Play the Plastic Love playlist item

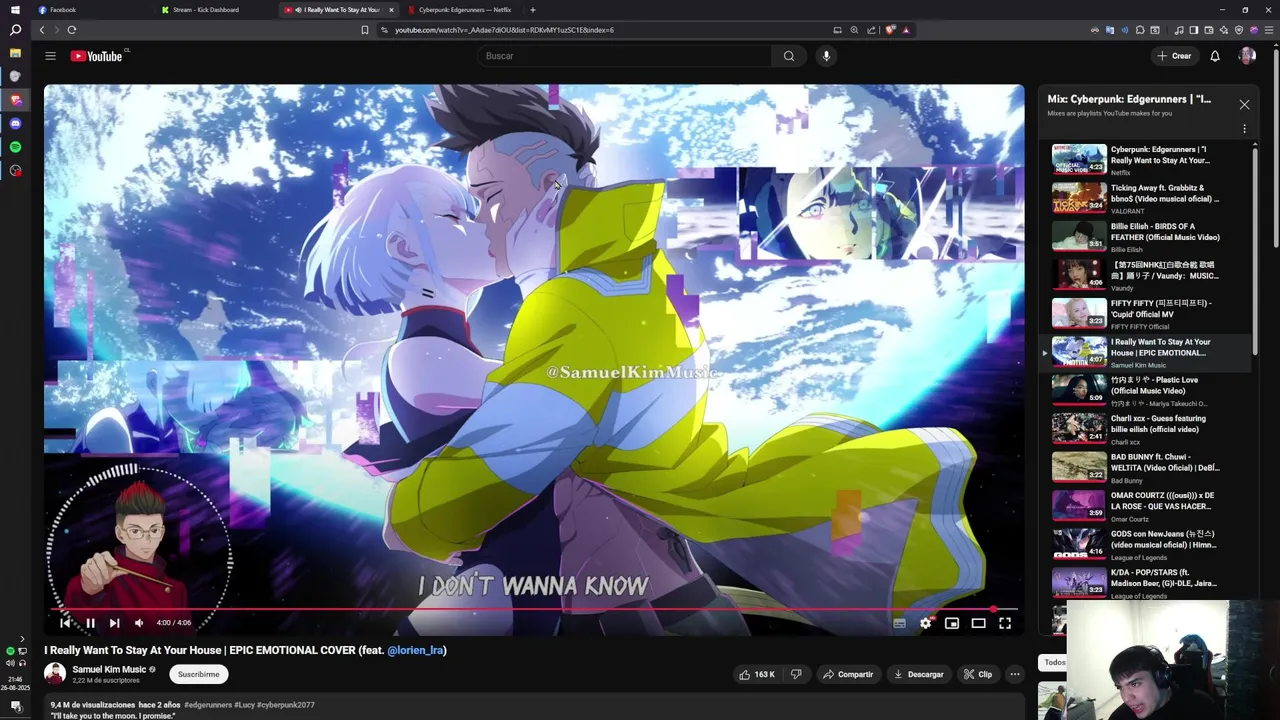(1146, 390)
